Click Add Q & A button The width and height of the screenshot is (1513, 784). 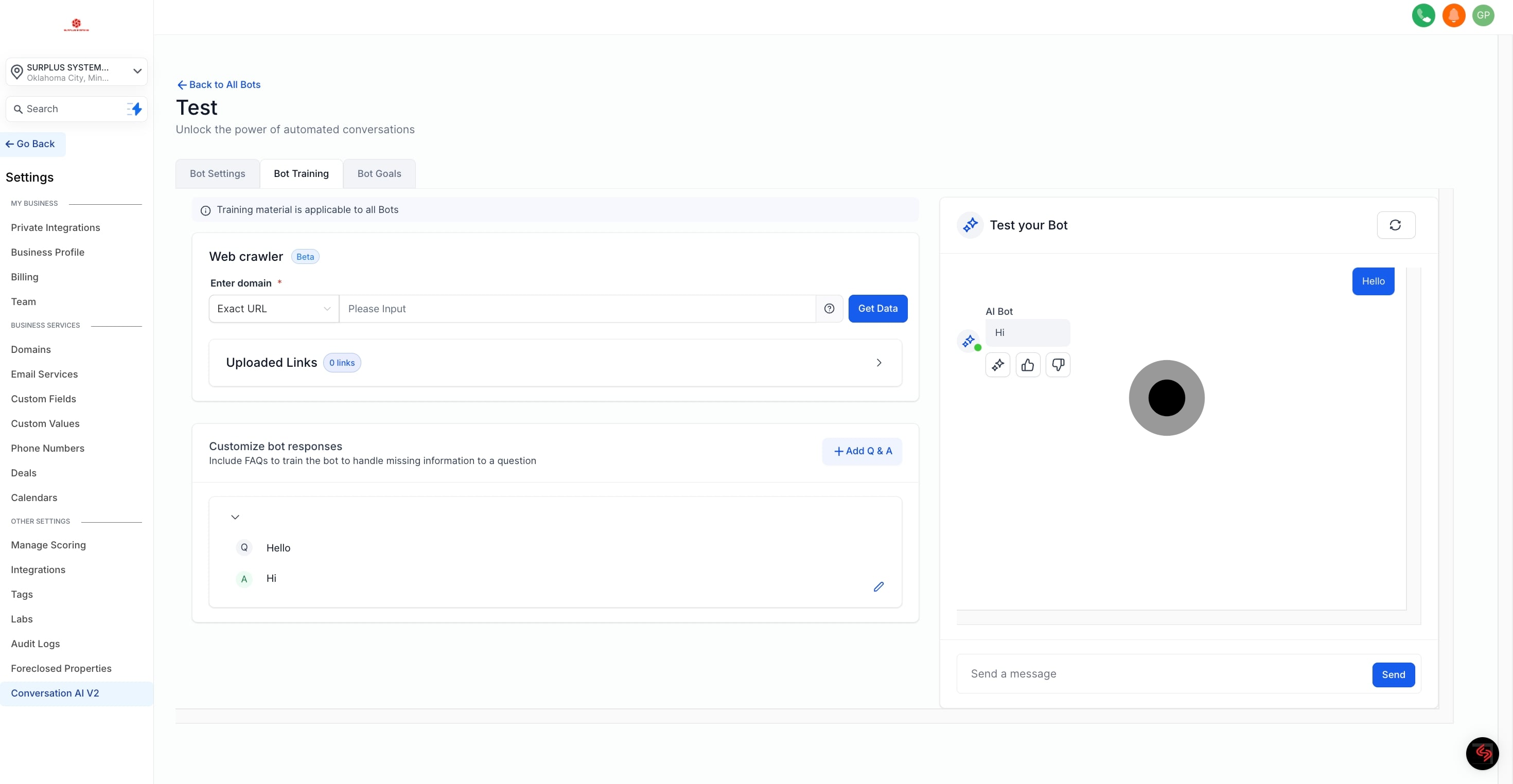[861, 451]
